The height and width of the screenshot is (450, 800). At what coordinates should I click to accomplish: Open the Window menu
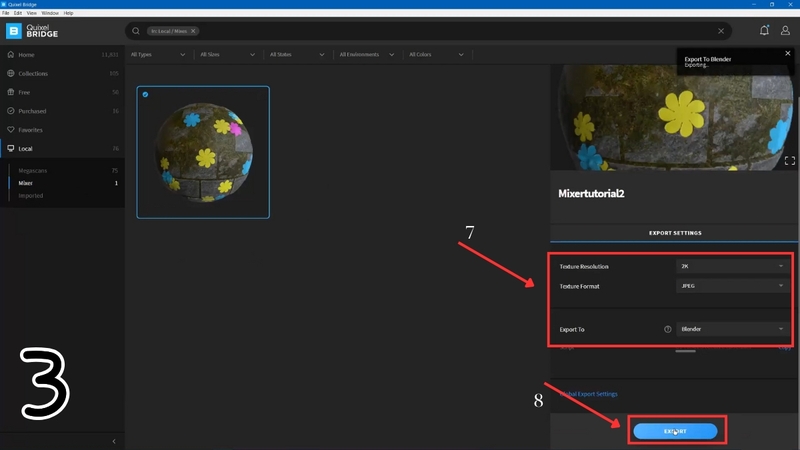tap(50, 13)
